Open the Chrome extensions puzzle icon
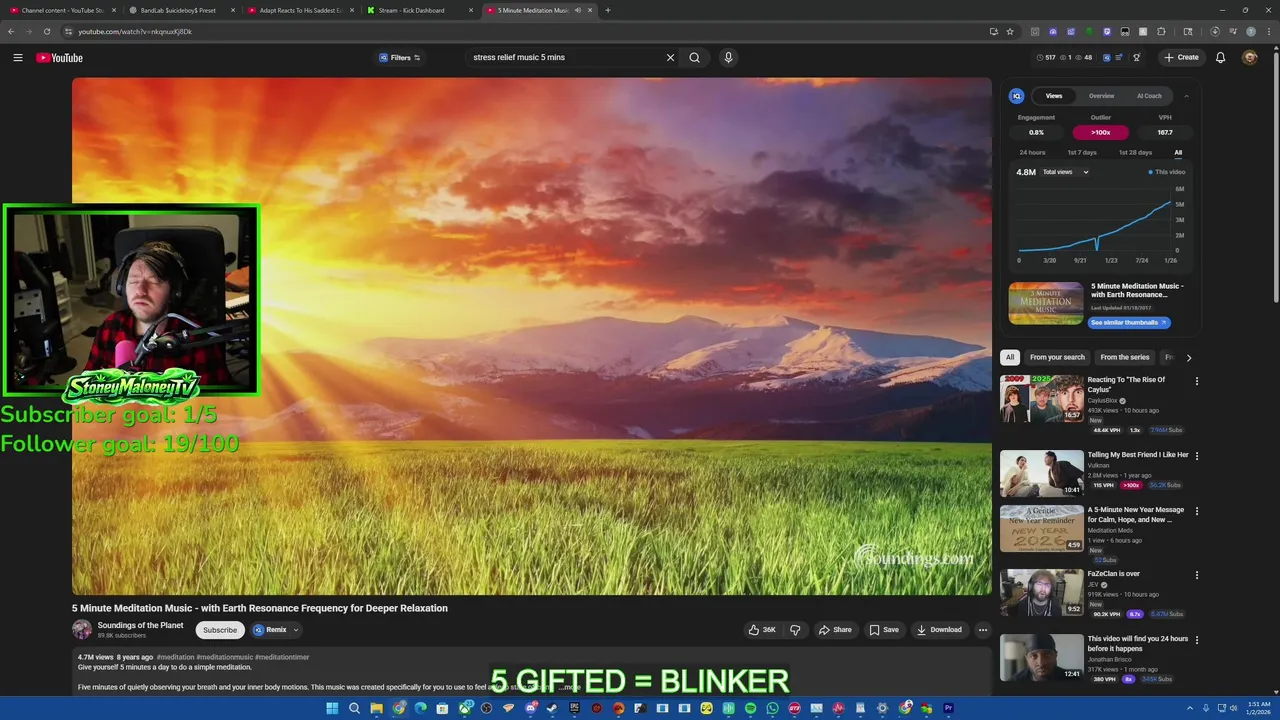1280x720 pixels. point(1161,31)
